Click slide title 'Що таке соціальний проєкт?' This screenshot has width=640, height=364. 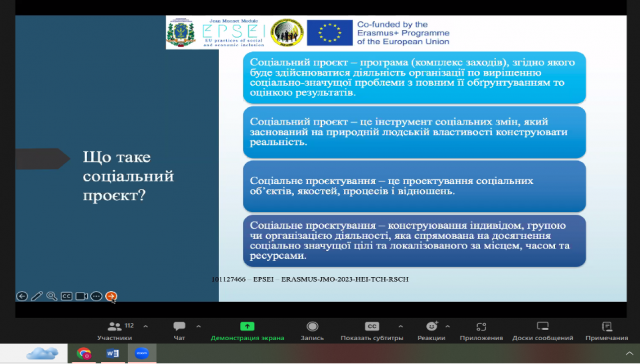(128, 176)
